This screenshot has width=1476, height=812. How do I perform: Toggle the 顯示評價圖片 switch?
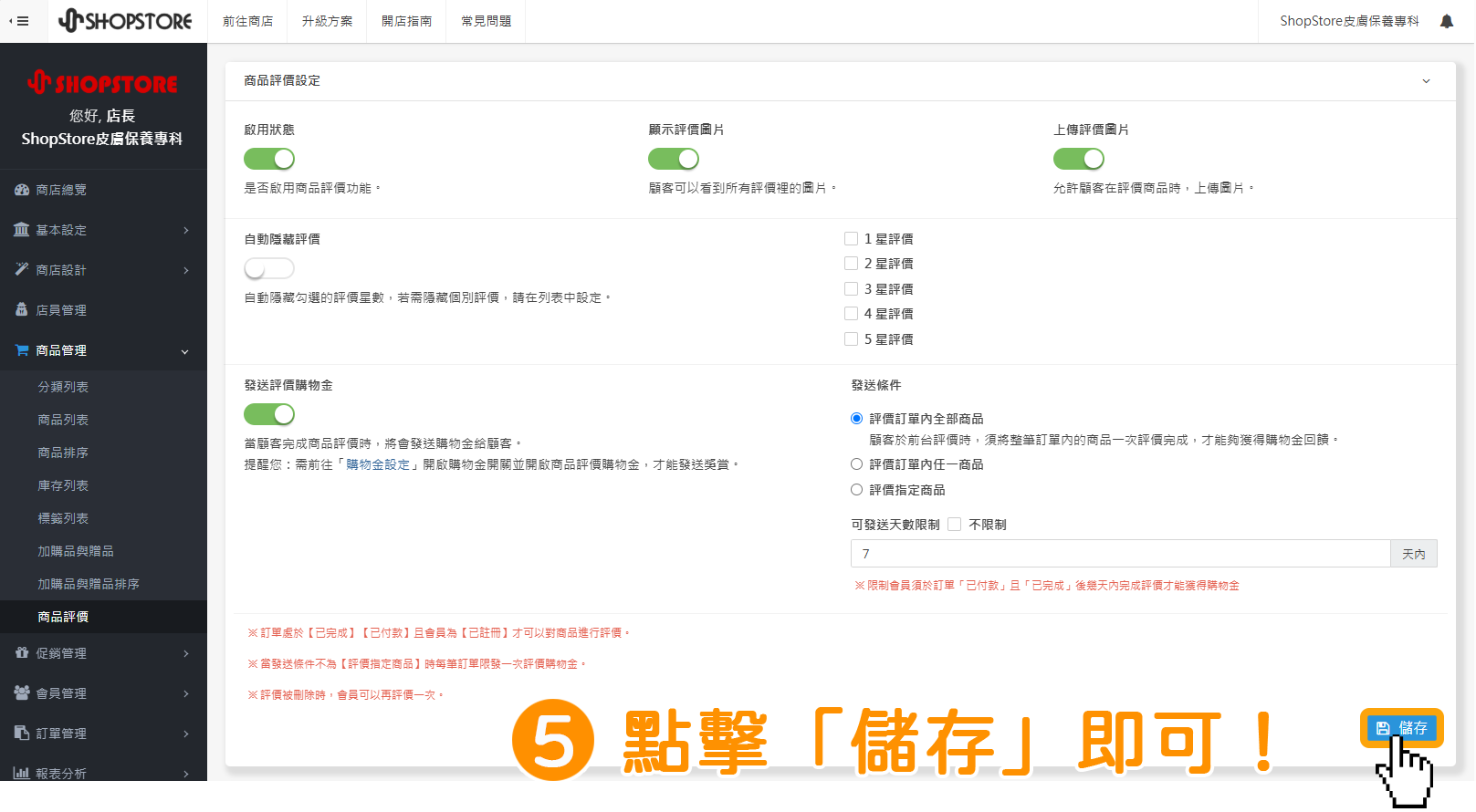[674, 159]
